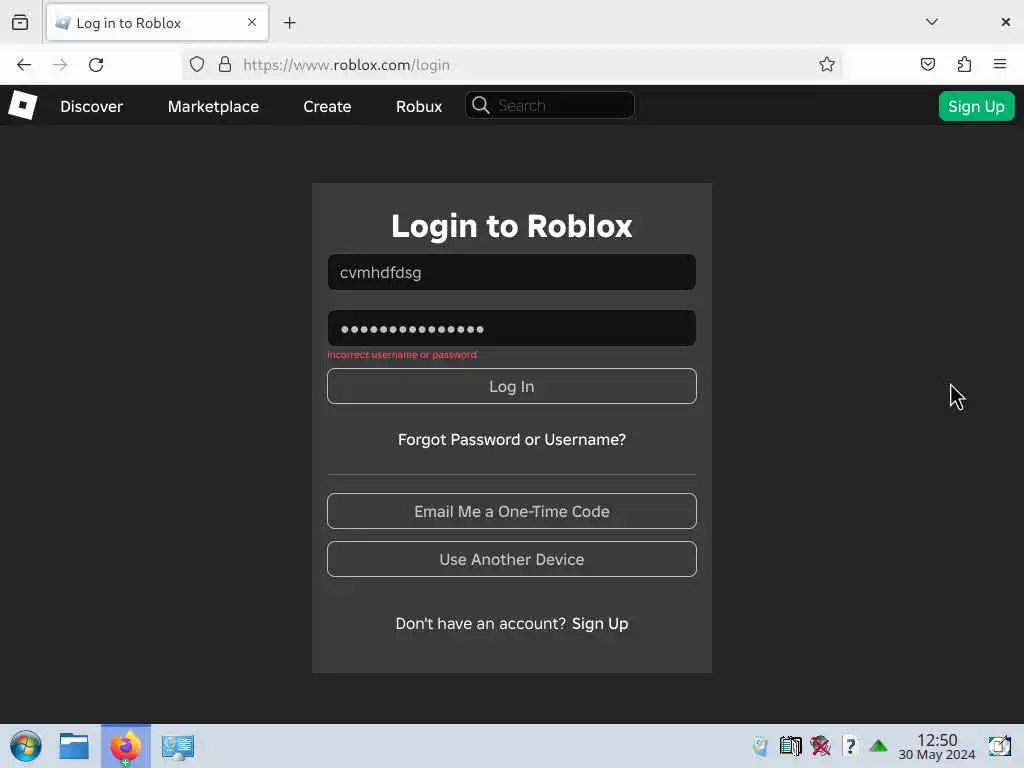Click the question mark tray icon
This screenshot has width=1024, height=768.
pyautogui.click(x=850, y=746)
